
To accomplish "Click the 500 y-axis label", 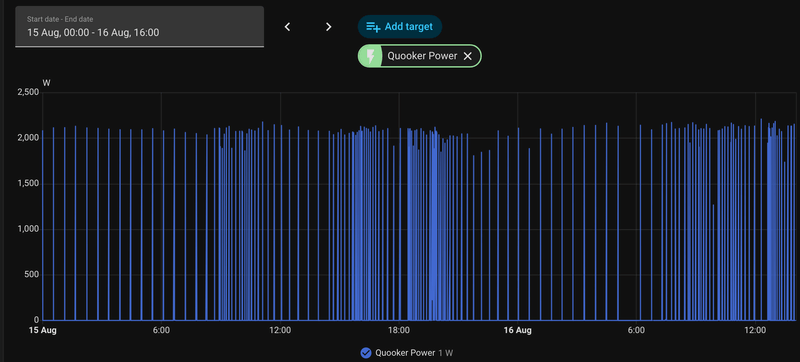I will tap(32, 275).
